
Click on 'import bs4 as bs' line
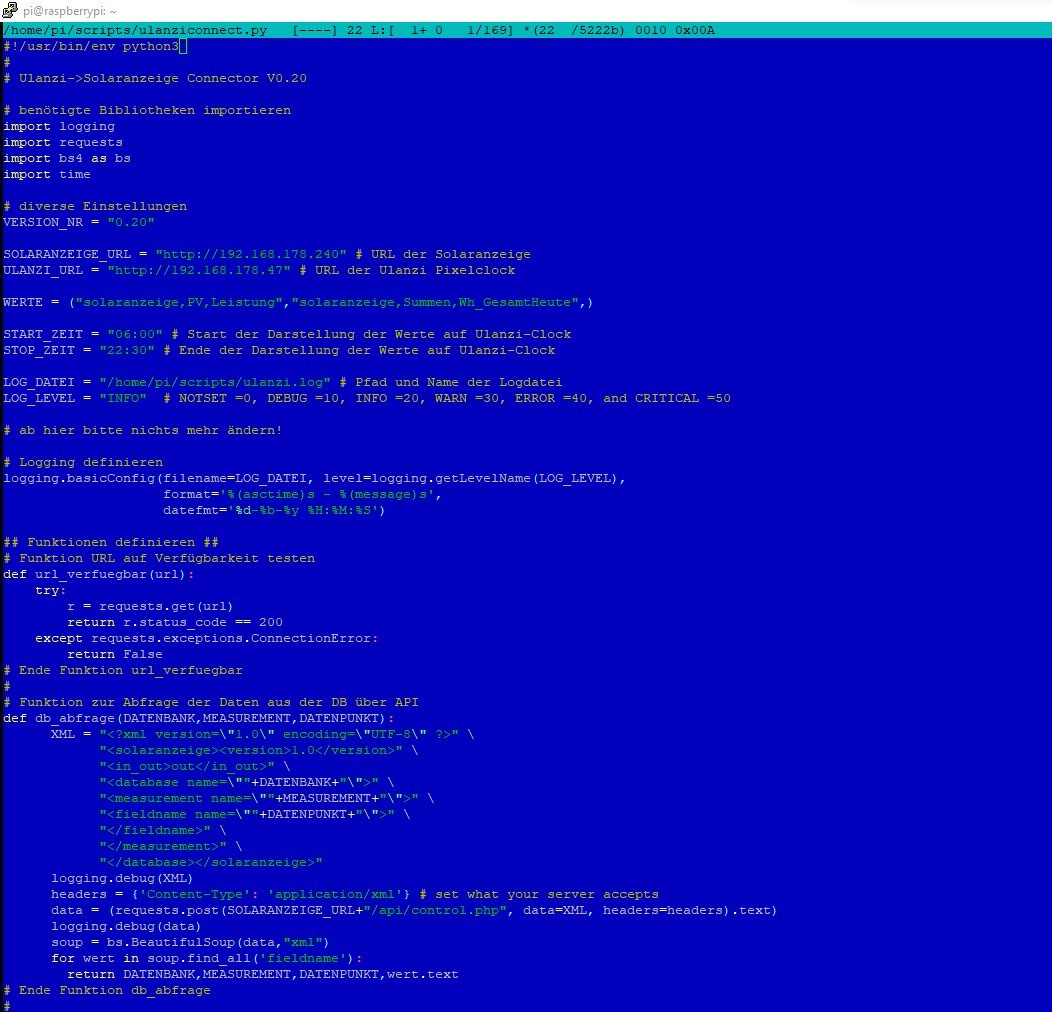(67, 158)
